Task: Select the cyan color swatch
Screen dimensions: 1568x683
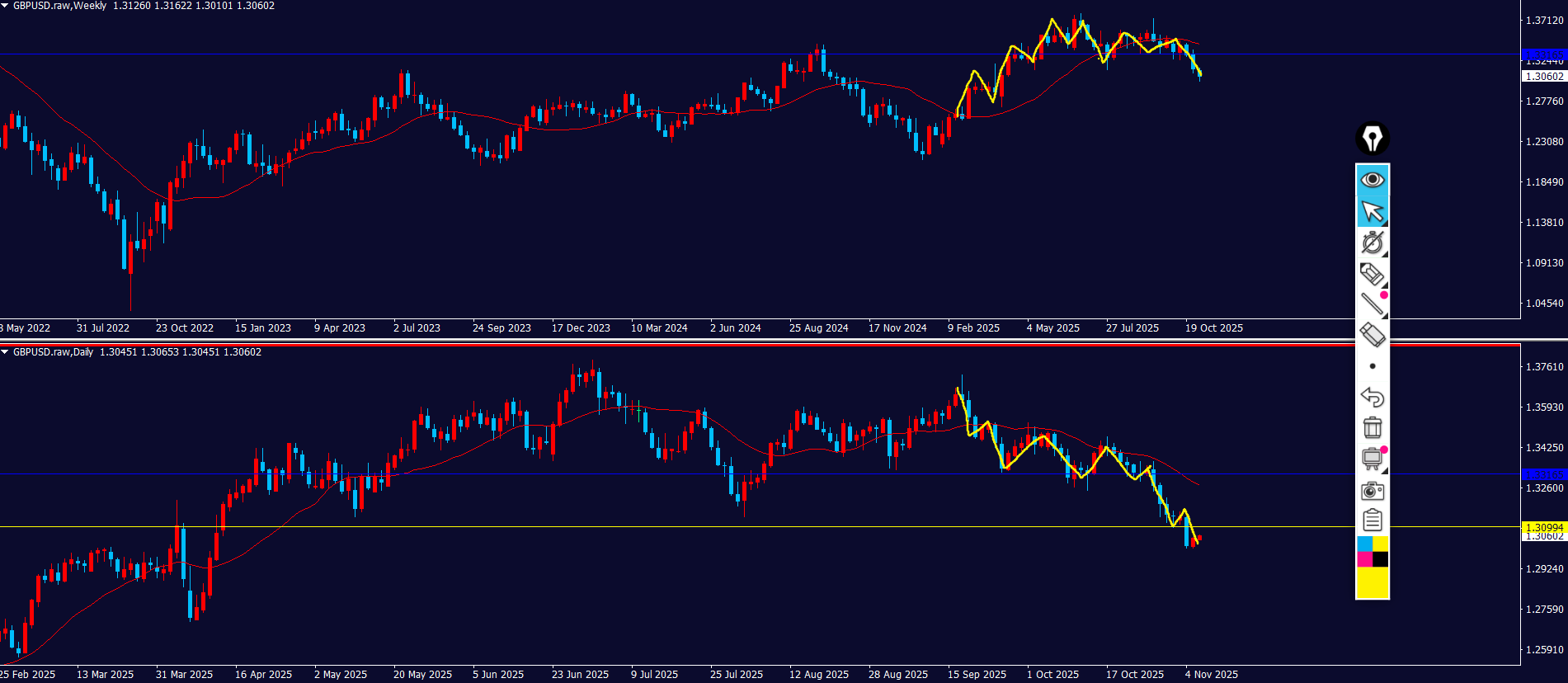Action: point(1364,544)
